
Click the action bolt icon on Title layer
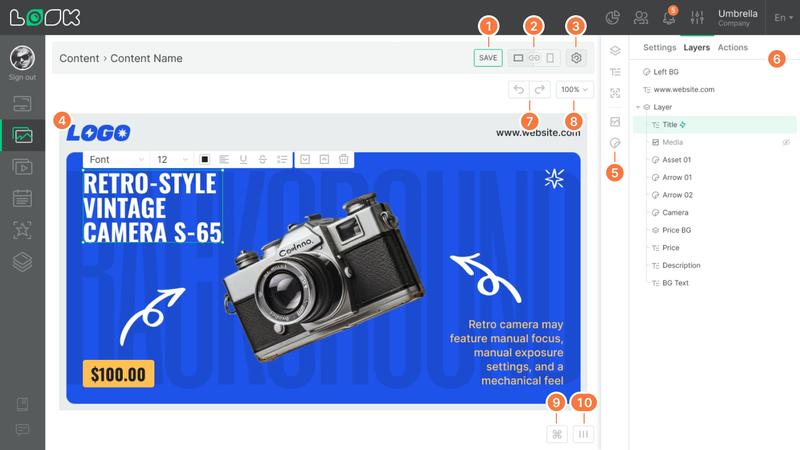[683, 124]
